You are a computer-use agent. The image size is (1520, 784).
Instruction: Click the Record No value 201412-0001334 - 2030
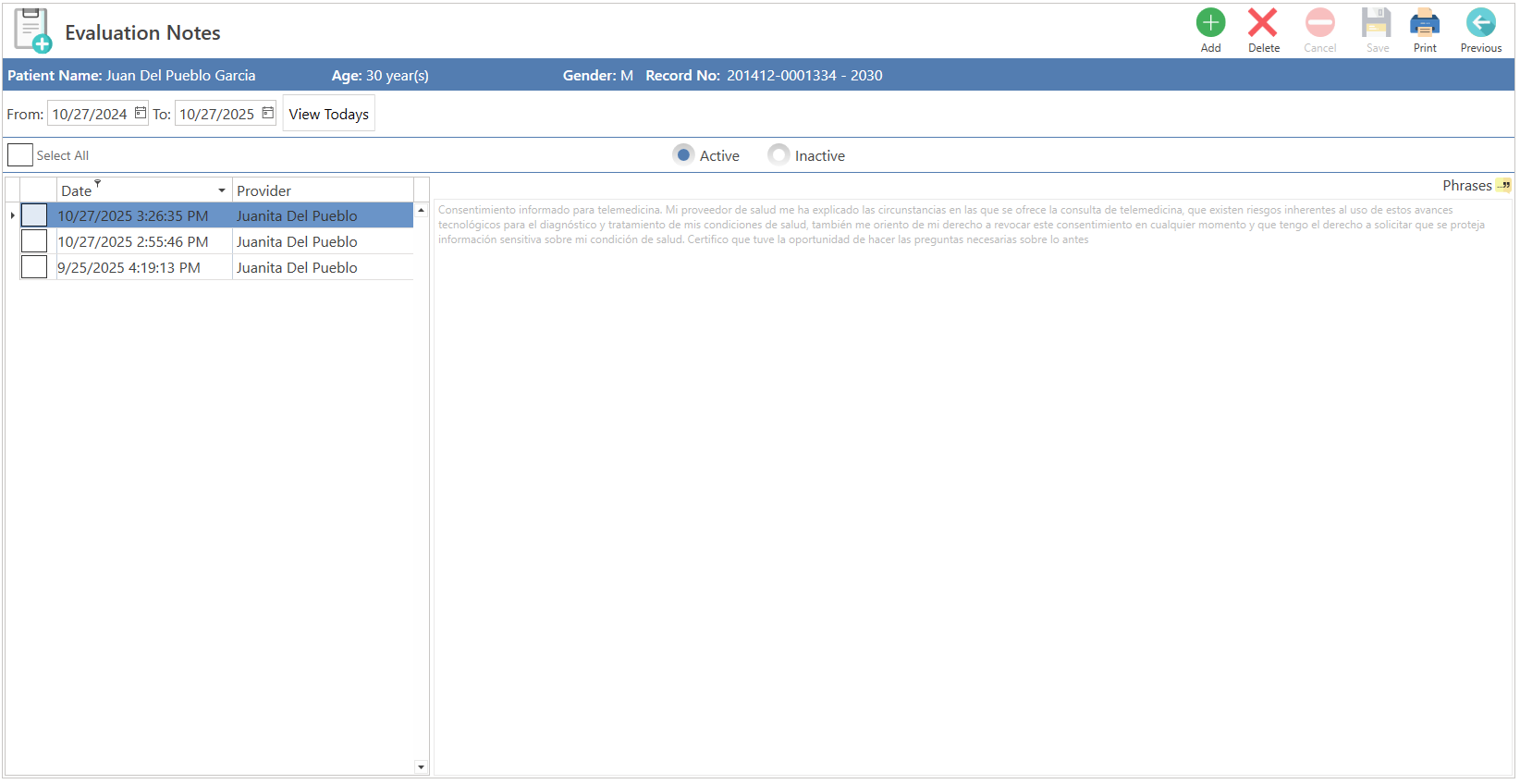click(804, 75)
